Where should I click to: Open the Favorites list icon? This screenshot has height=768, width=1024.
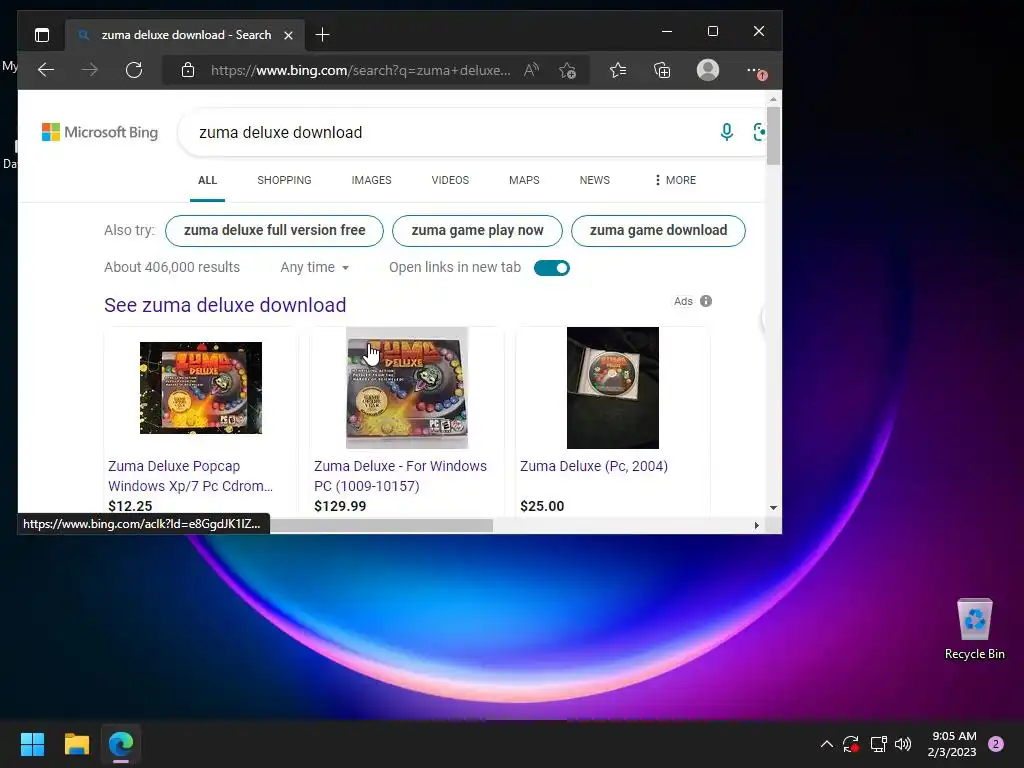pyautogui.click(x=618, y=70)
